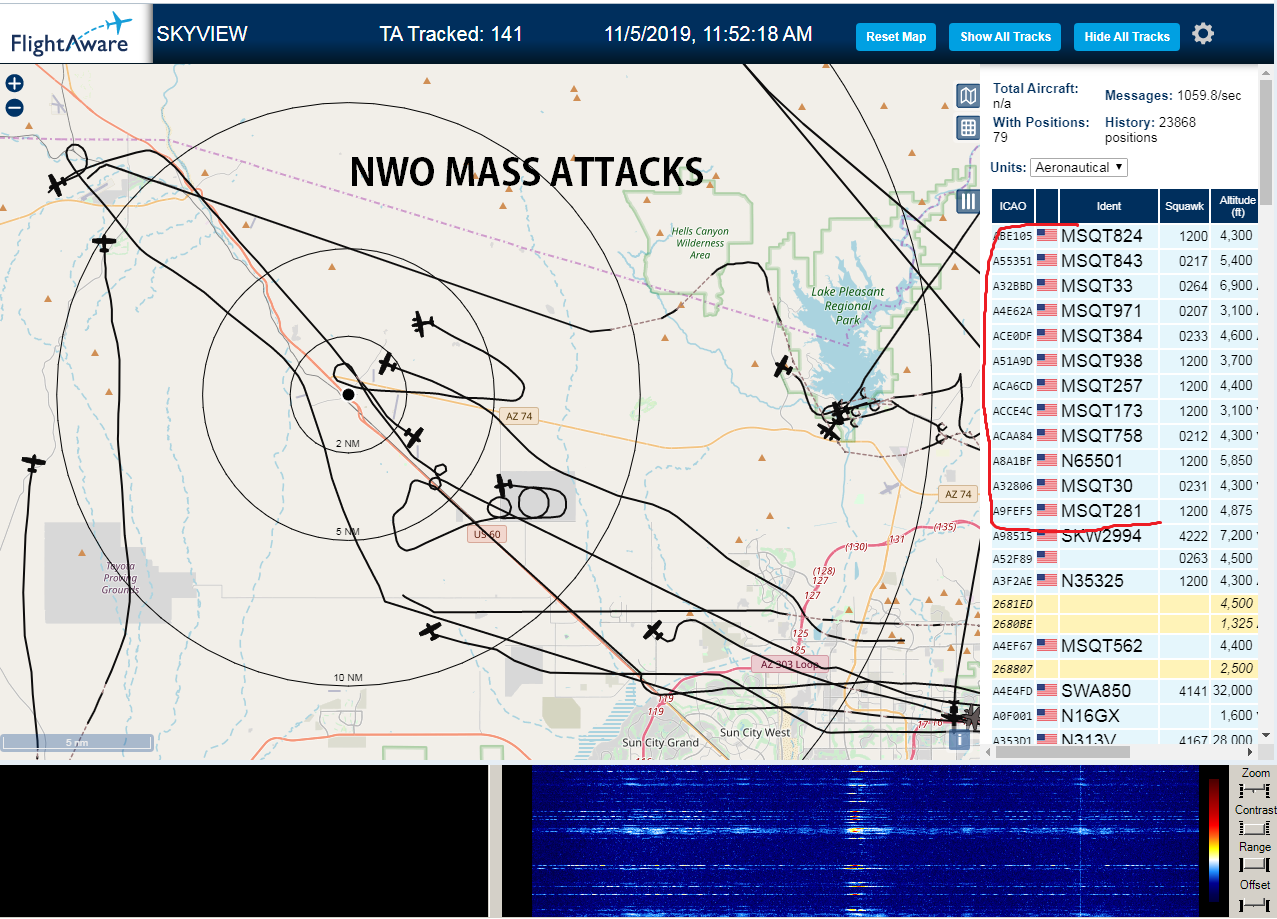Click ICAO code 2680BE in yellow row
Viewport: 1277px width, 919px height.
pyautogui.click(x=1012, y=624)
